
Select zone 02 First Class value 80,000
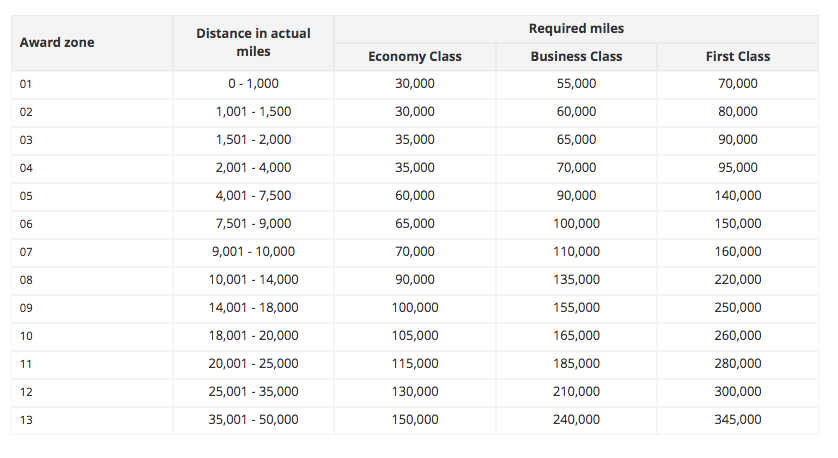738,112
